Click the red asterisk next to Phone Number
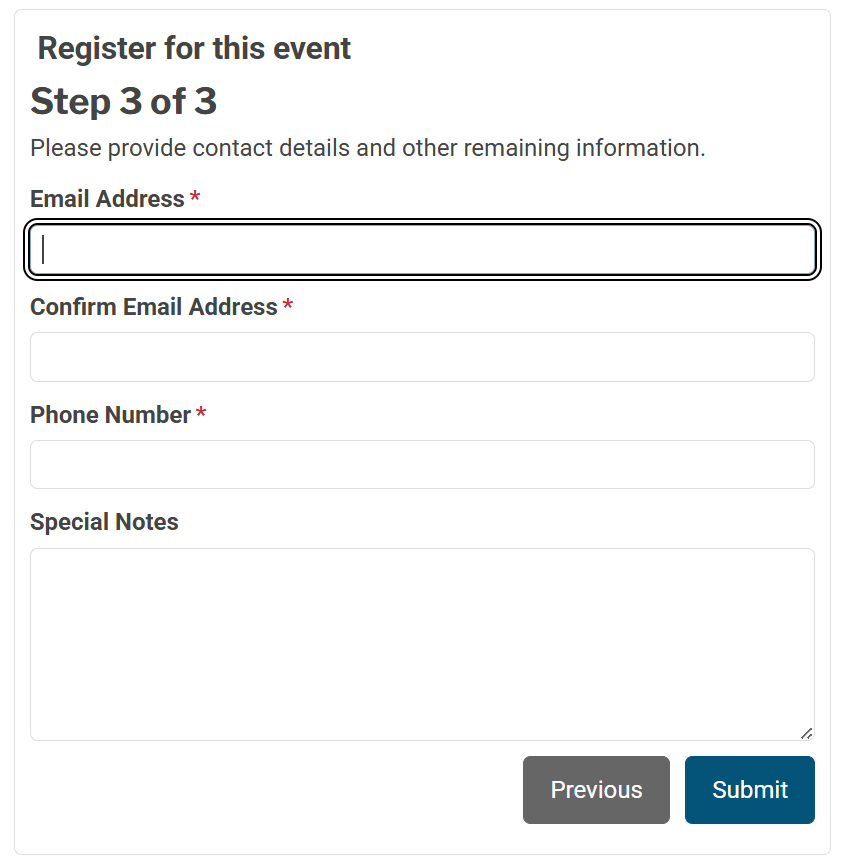 click(x=201, y=415)
